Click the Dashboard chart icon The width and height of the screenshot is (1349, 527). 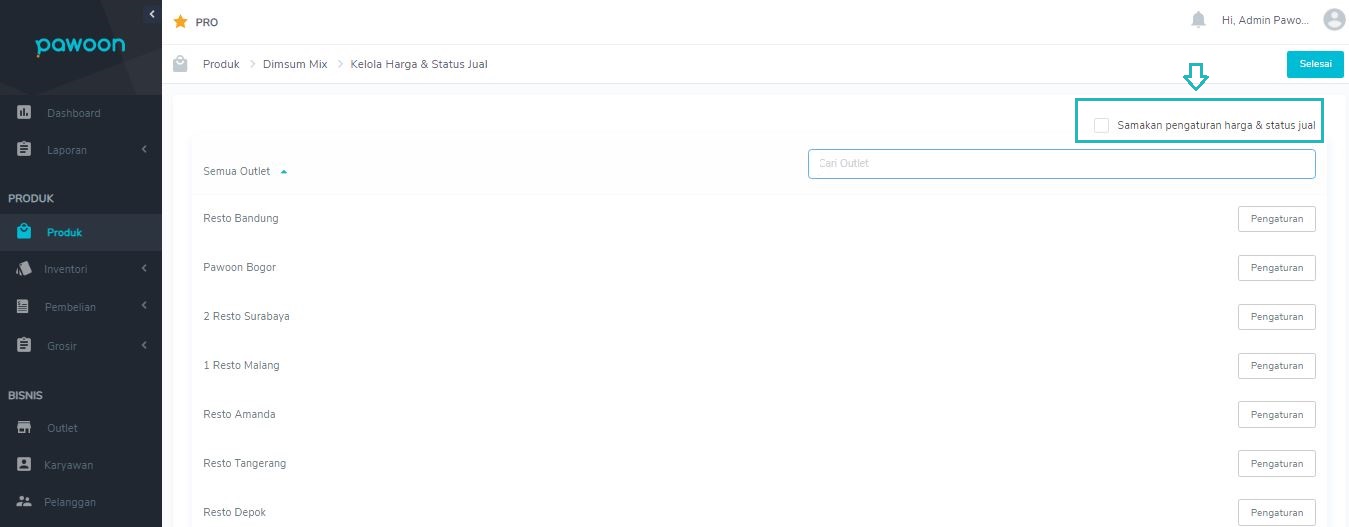[x=25, y=113]
